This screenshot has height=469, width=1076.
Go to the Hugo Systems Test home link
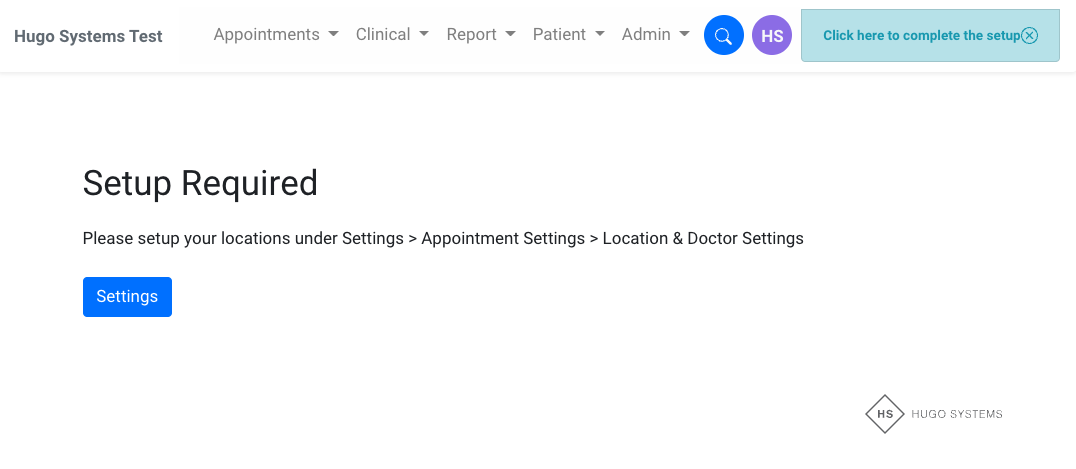tap(88, 36)
